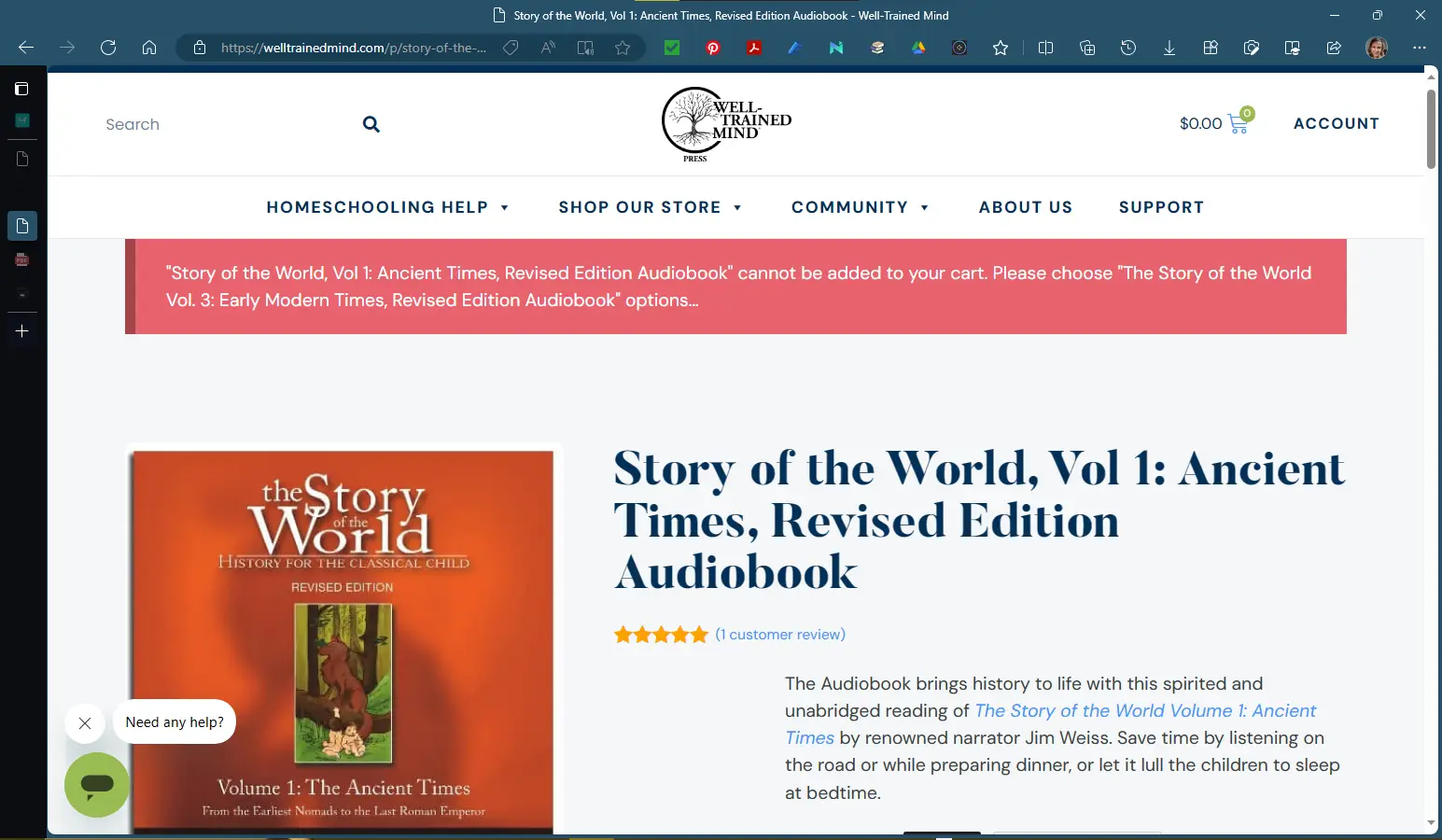Click the five-star rating display
Image resolution: width=1442 pixels, height=840 pixels.
(661, 635)
